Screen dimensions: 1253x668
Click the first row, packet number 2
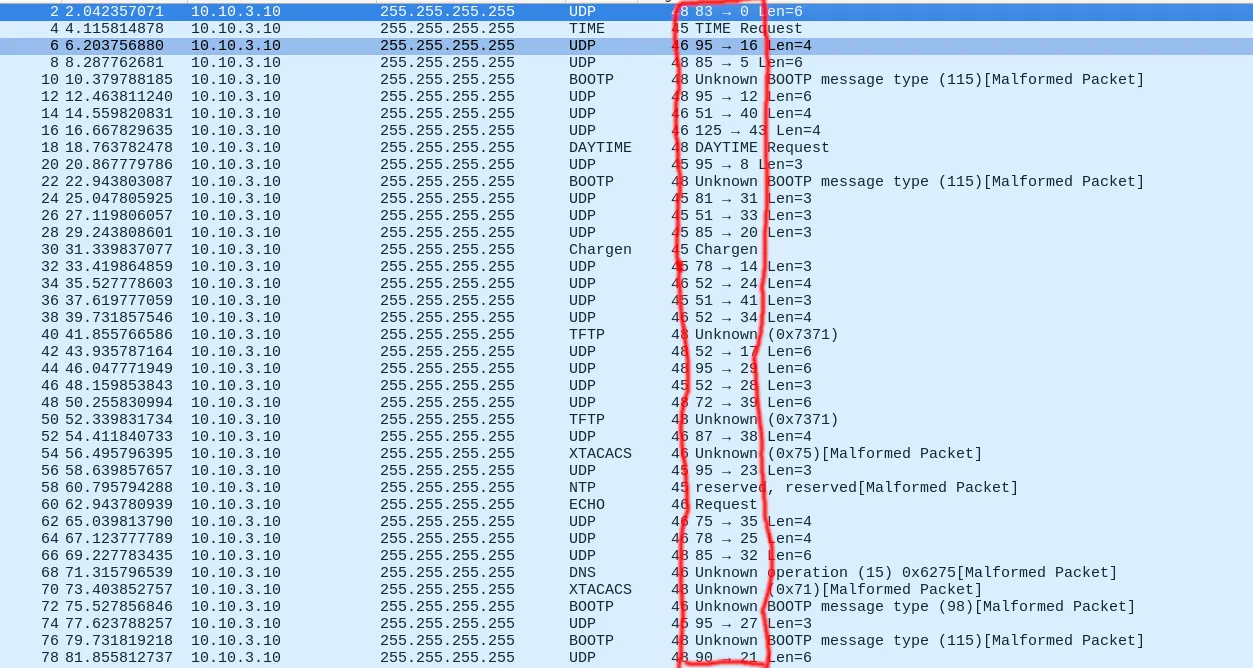tap(400, 12)
